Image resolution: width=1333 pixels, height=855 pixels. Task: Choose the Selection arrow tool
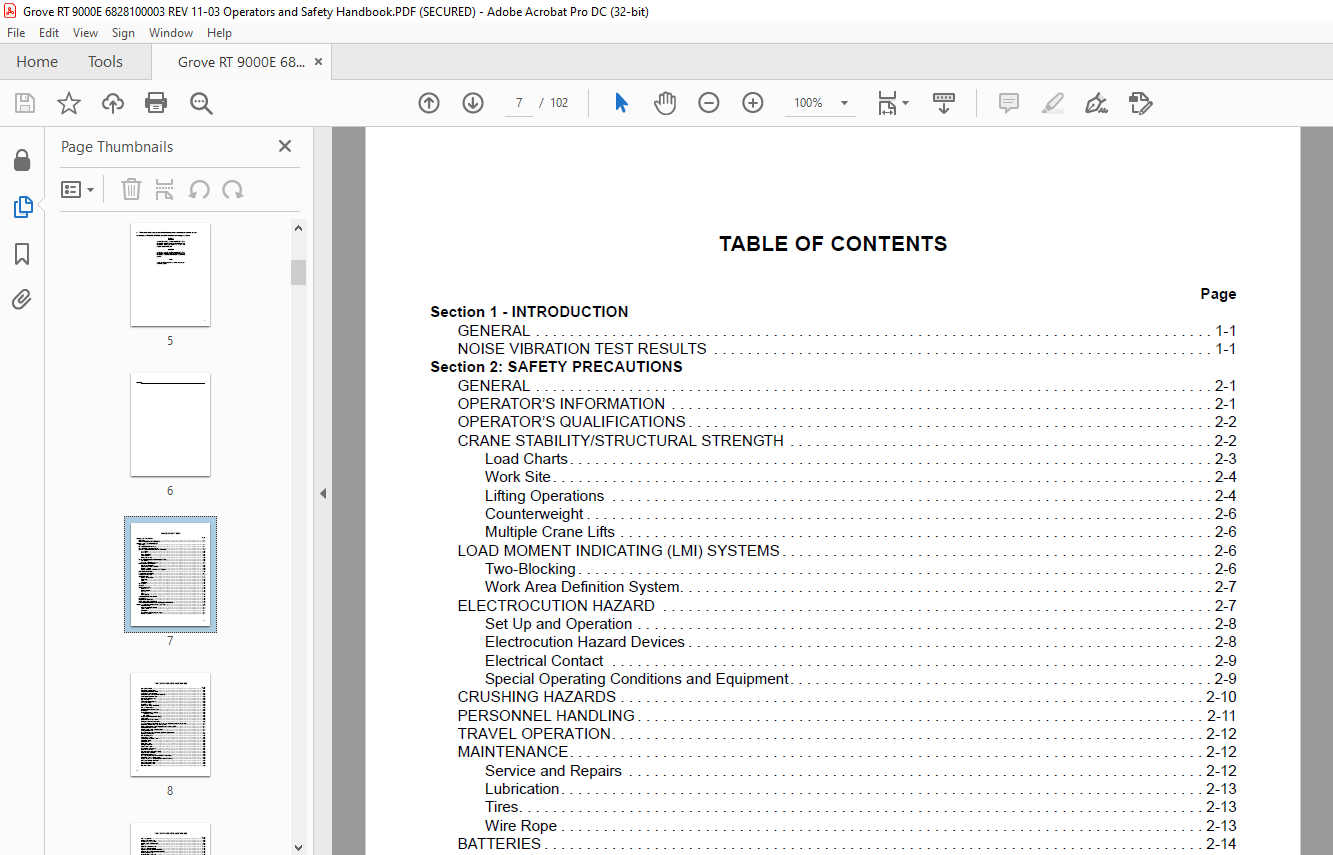(621, 103)
